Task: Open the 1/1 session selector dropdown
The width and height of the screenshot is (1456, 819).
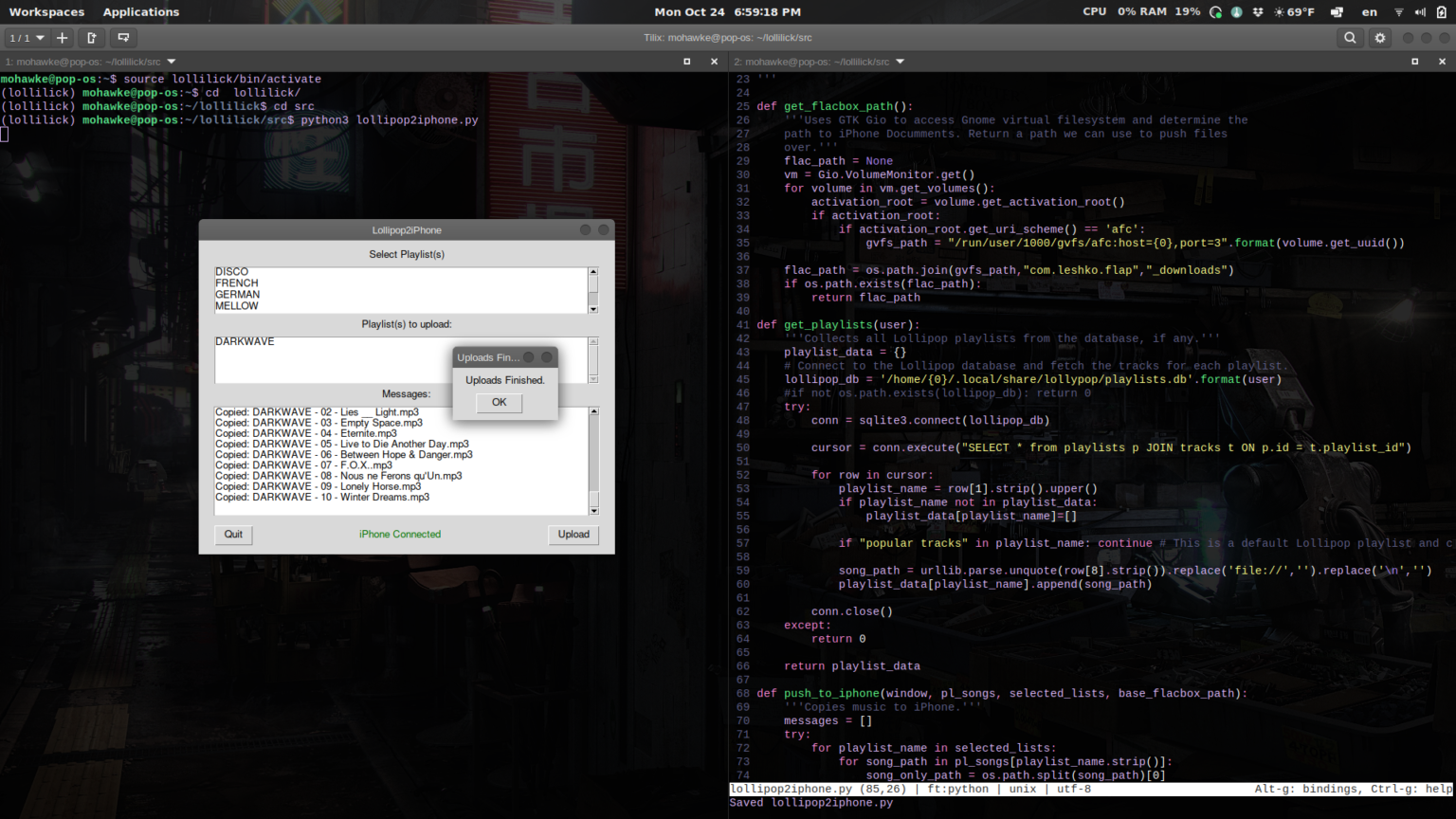Action: tap(27, 37)
